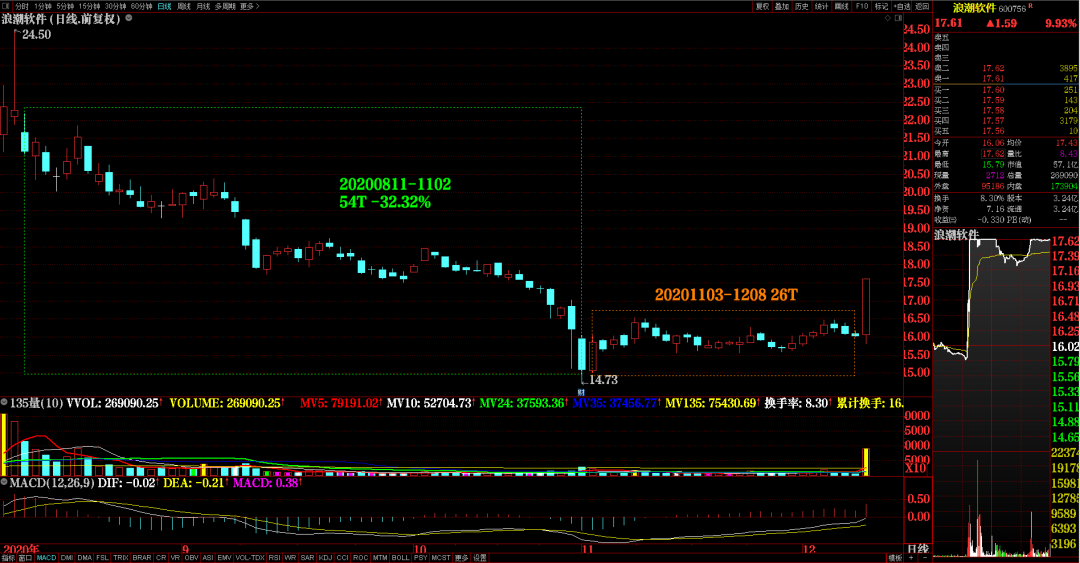The image size is (1080, 563).
Task: Add stock with +自选 button
Action: click(x=902, y=6)
